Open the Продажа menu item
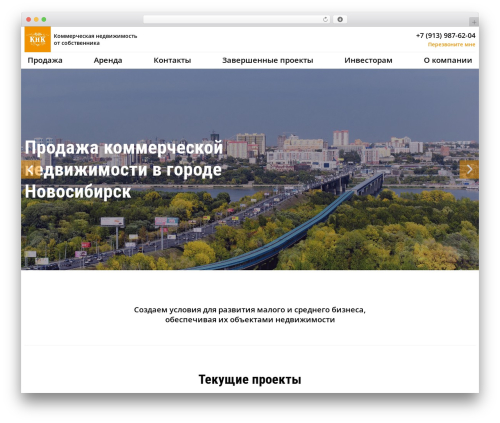The height and width of the screenshot is (423, 500). point(45,60)
